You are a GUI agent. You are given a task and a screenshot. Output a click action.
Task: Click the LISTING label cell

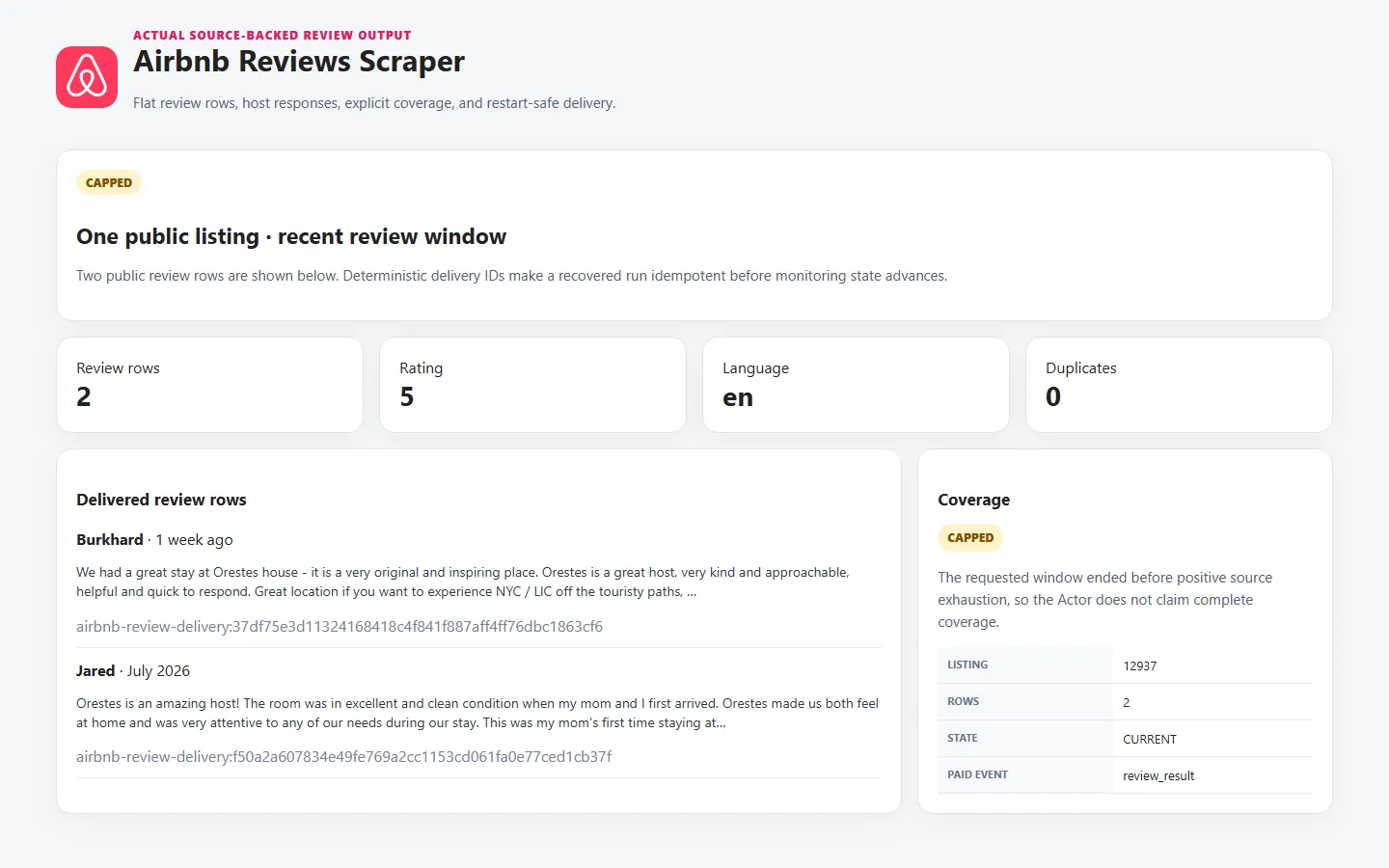[x=1025, y=665]
